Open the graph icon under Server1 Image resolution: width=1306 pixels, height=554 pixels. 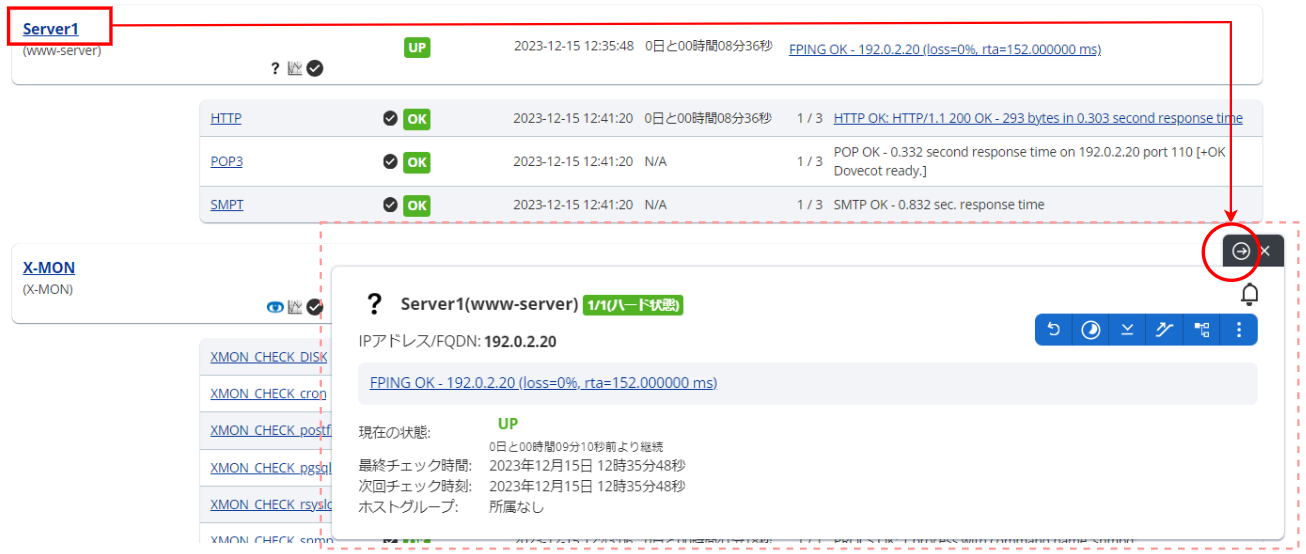click(x=295, y=69)
